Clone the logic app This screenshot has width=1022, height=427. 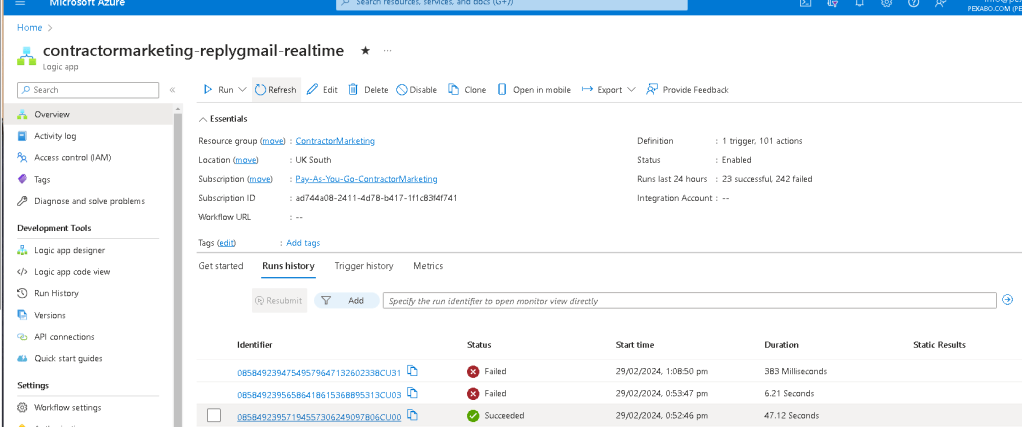tap(467, 90)
